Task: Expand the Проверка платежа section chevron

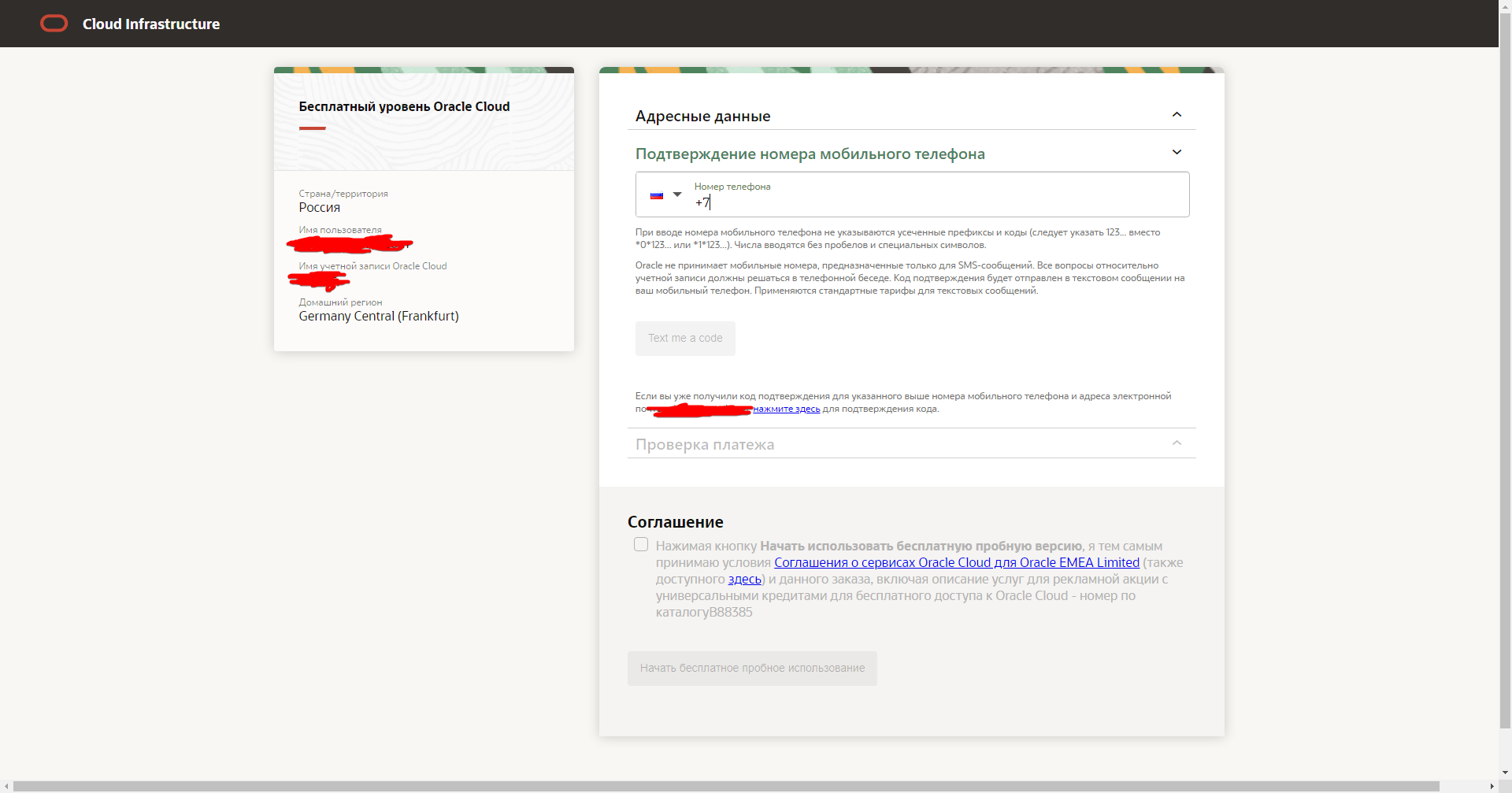Action: click(1177, 443)
